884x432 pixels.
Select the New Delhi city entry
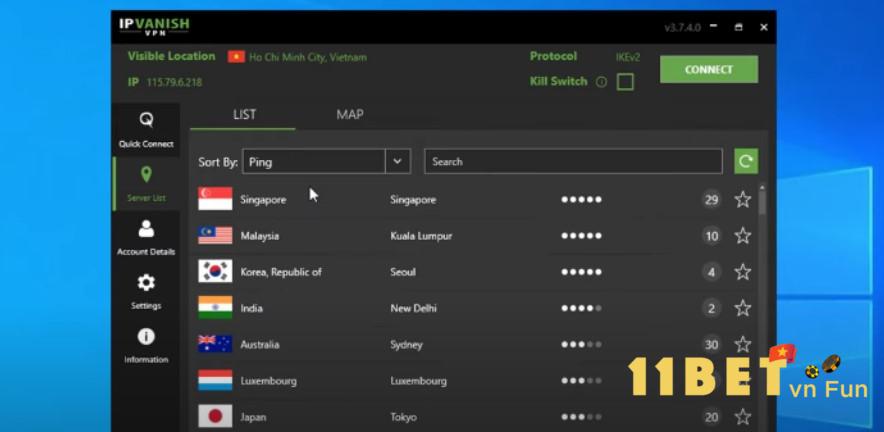[413, 308]
